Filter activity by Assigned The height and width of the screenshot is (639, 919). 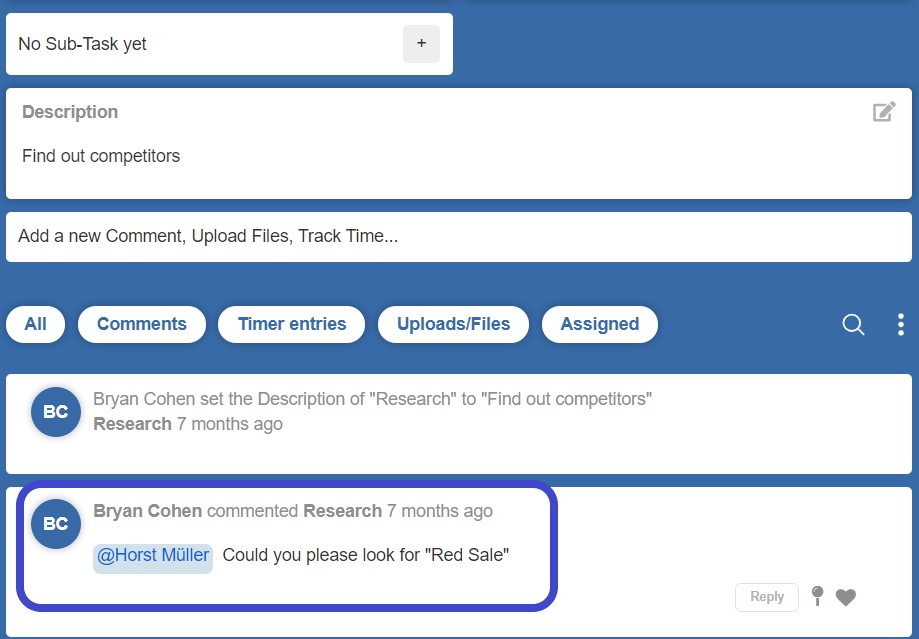(600, 324)
